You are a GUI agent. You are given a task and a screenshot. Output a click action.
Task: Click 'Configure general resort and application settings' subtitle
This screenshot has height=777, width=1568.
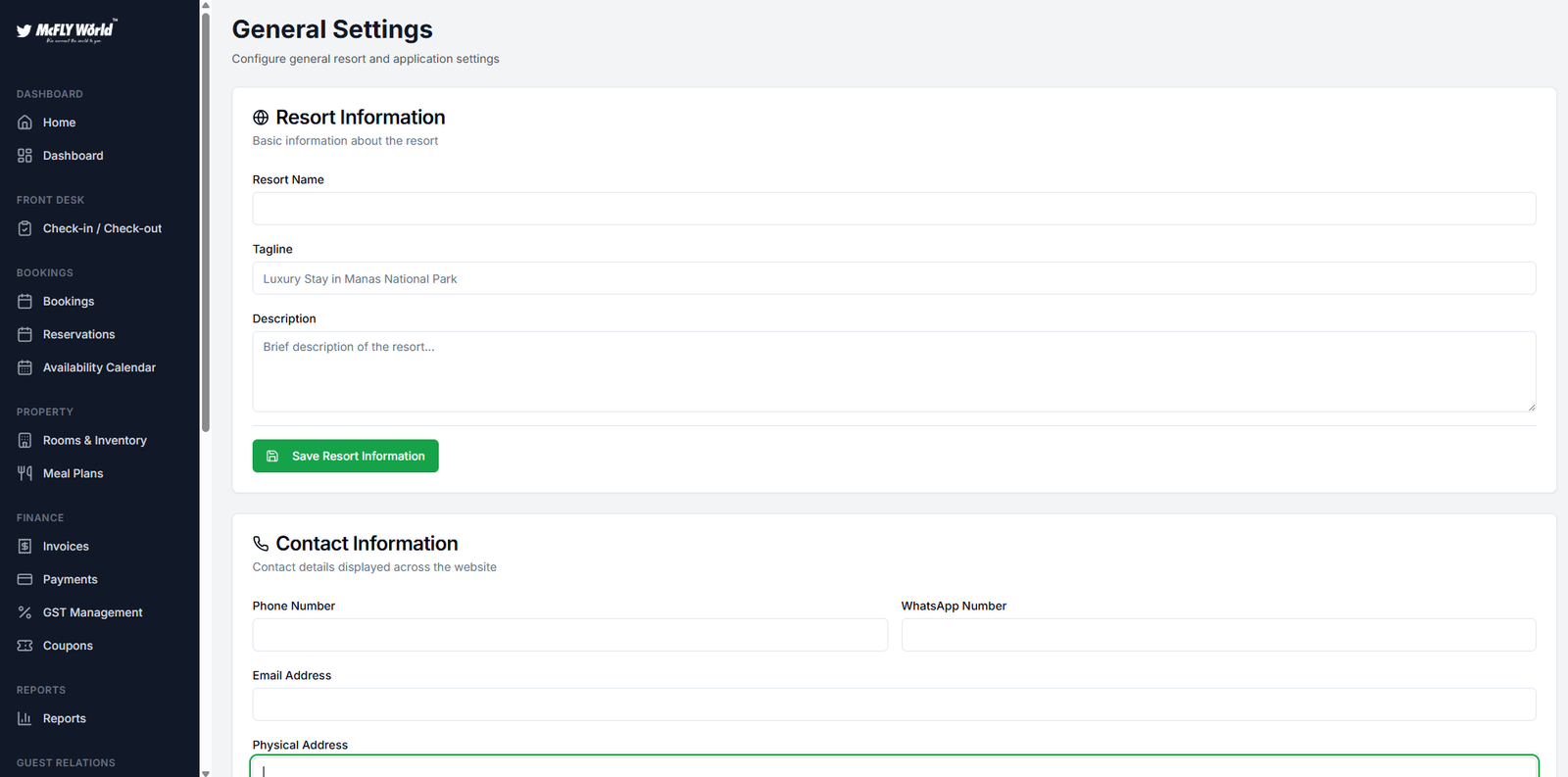point(366,59)
